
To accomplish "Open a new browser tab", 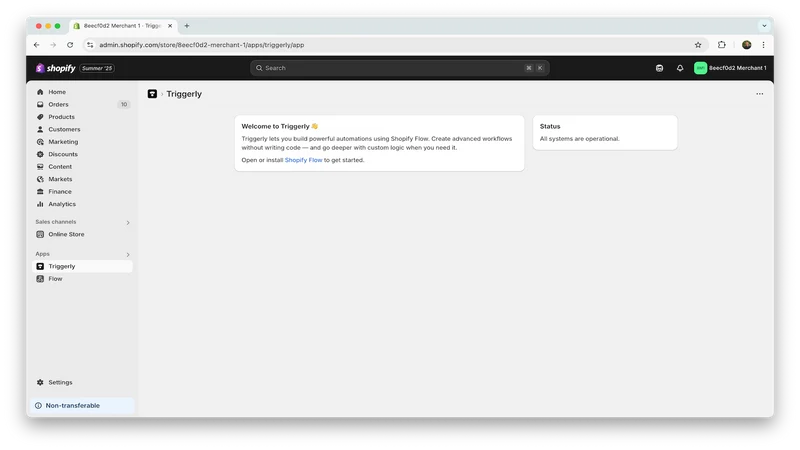I will click(x=187, y=26).
